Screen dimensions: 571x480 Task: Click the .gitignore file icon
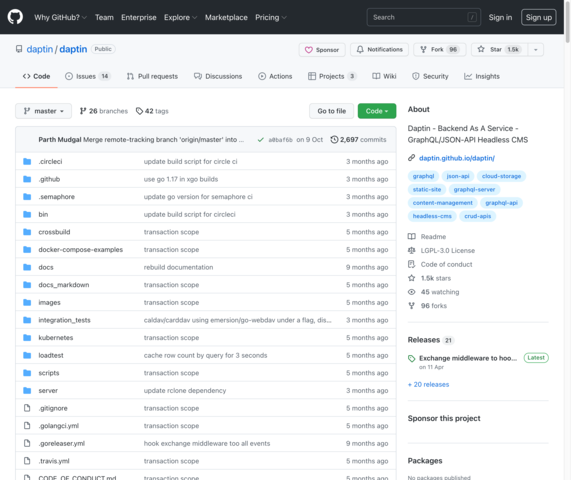[x=27, y=408]
